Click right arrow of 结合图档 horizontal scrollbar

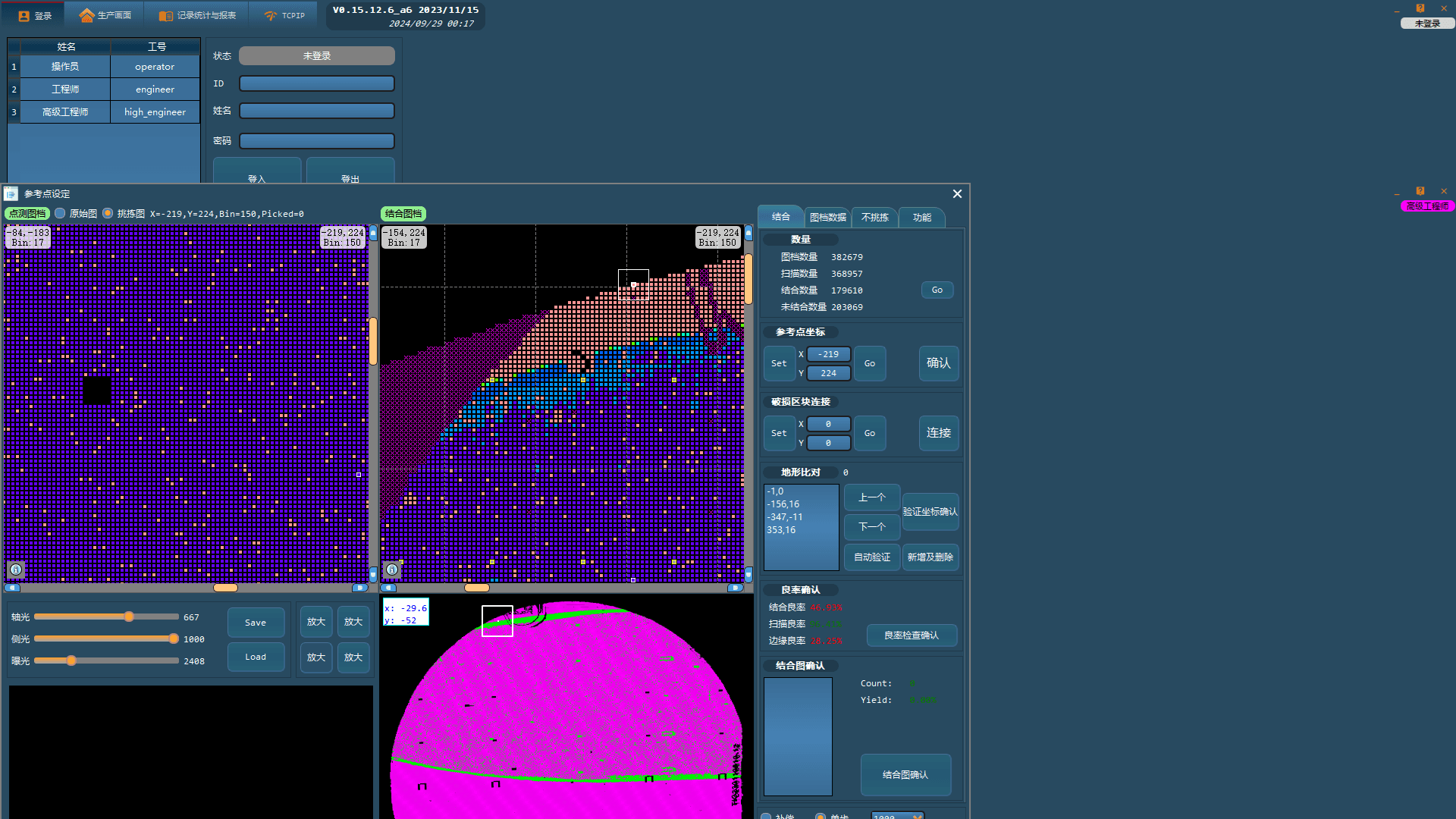(735, 588)
